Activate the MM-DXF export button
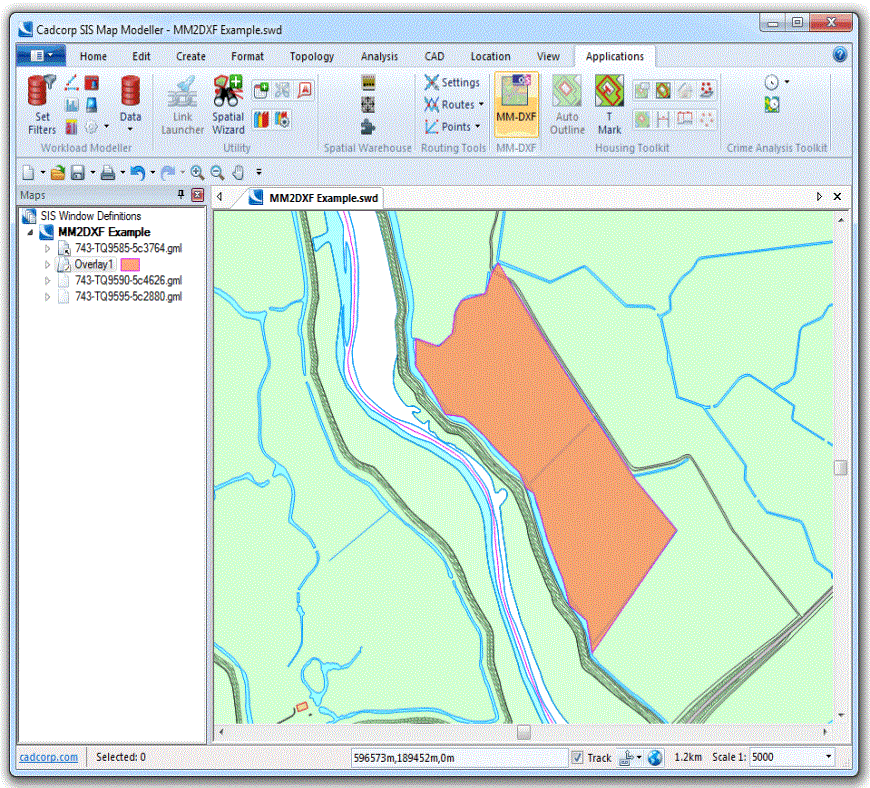Image resolution: width=870 pixels, height=788 pixels. click(x=516, y=104)
